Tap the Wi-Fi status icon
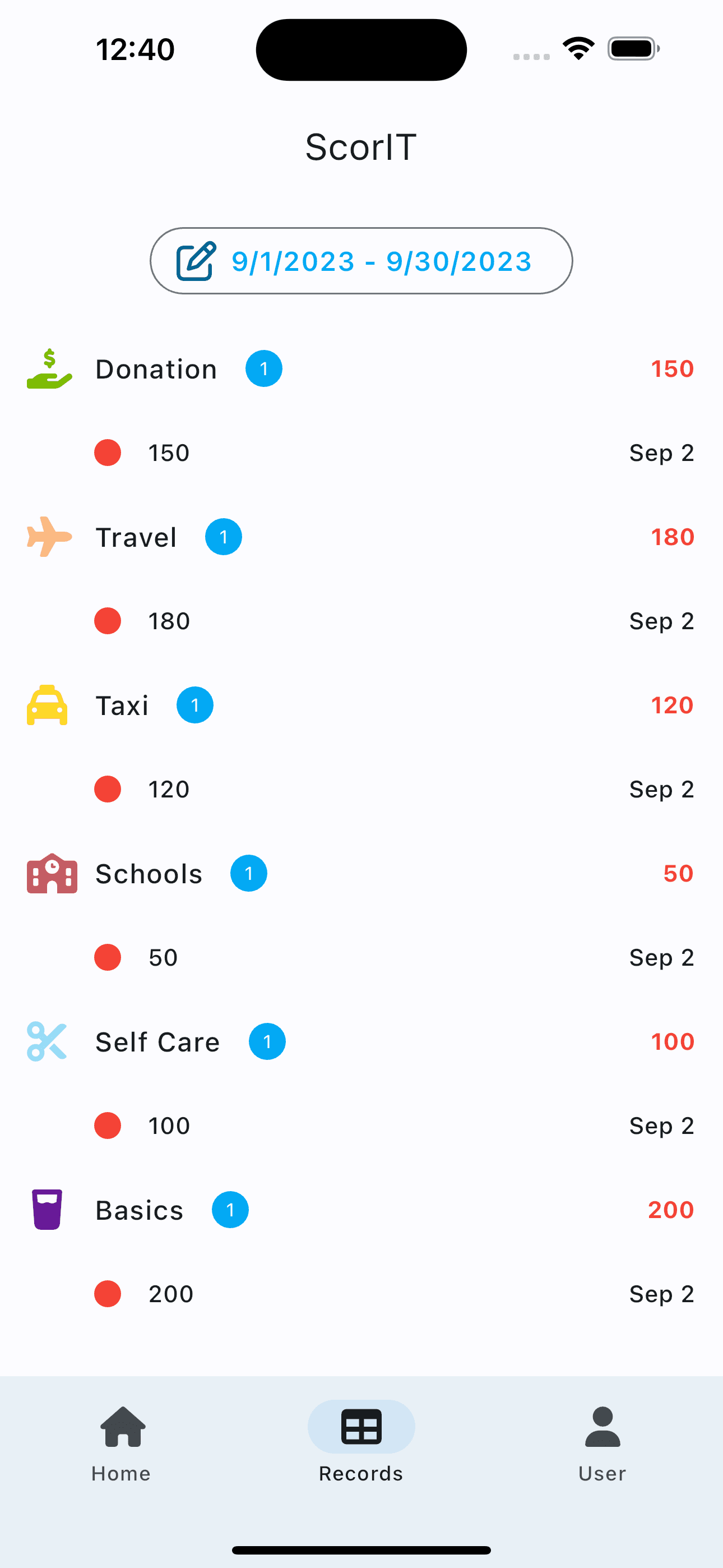This screenshot has height=1568, width=723. 578,49
